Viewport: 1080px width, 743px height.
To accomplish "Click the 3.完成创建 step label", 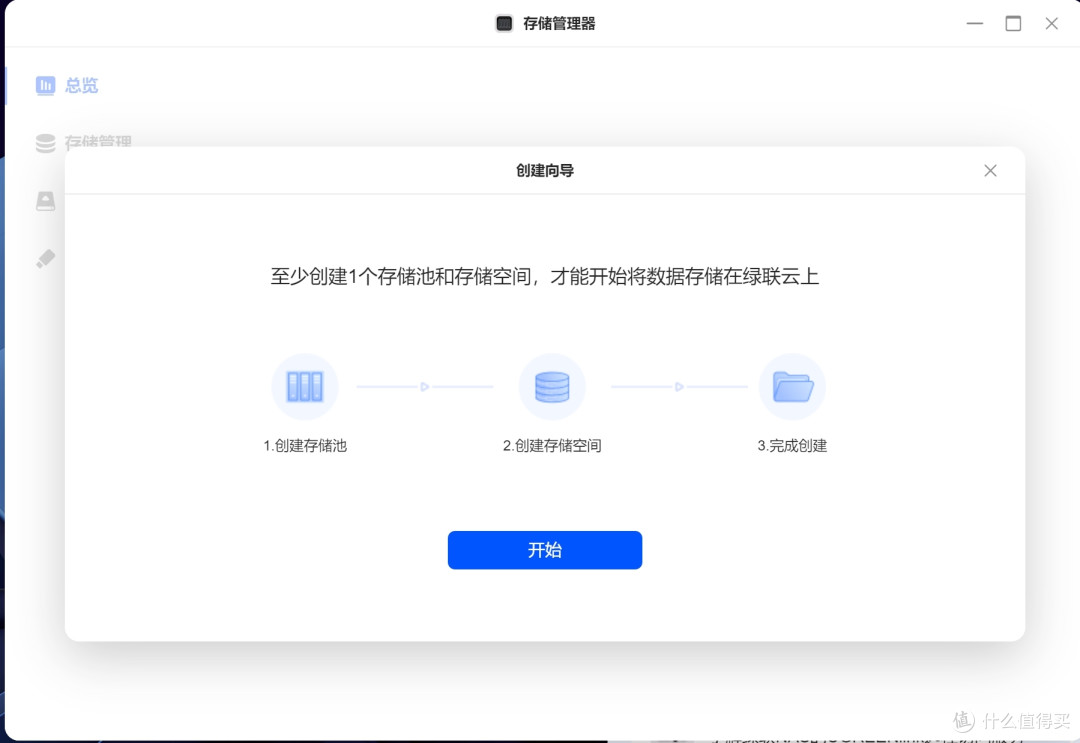I will tap(792, 446).
